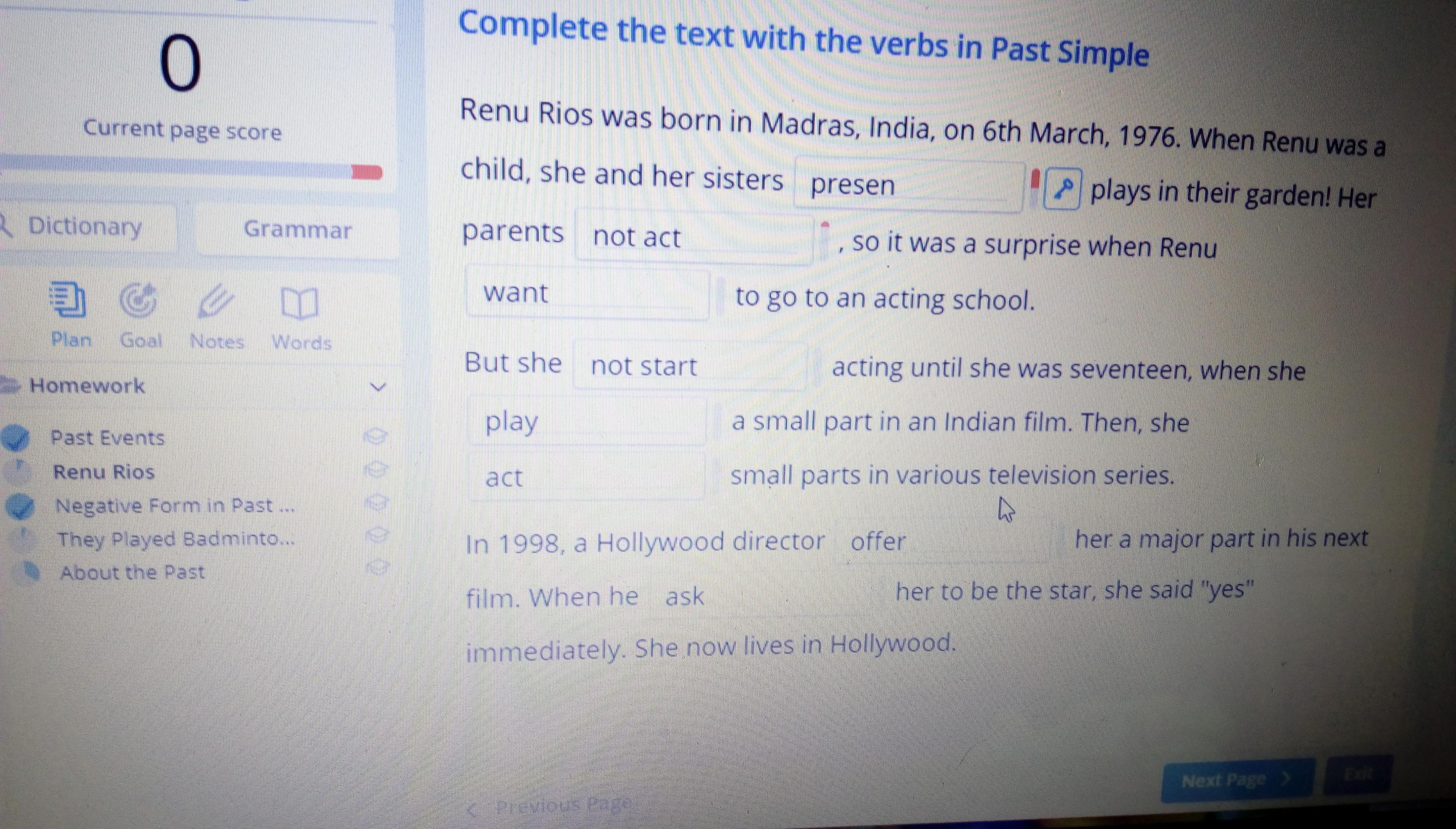
Task: Click the Homework folder icon
Action: coord(10,385)
